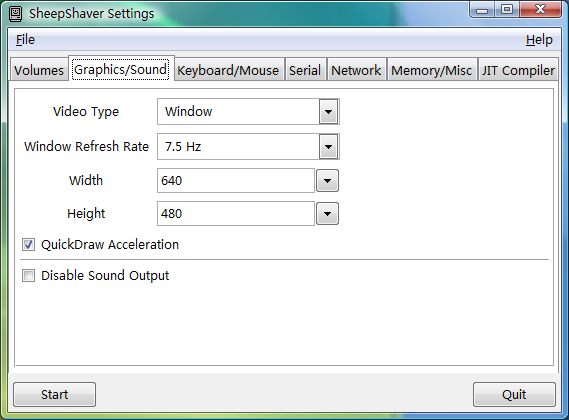569x420 pixels.
Task: Go to the Network tab
Action: (356, 70)
